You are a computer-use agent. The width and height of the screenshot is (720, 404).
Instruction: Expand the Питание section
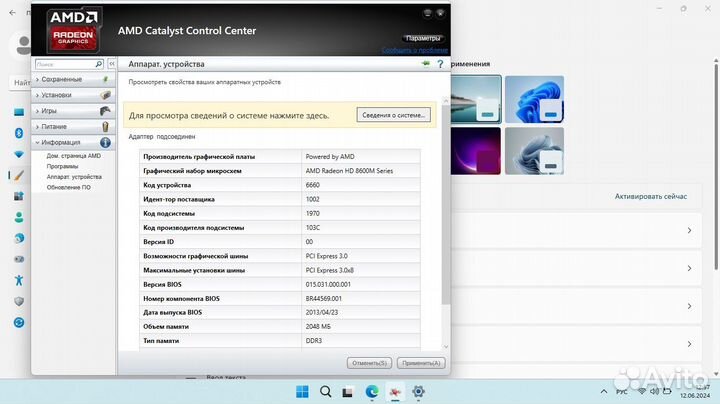click(x=73, y=127)
